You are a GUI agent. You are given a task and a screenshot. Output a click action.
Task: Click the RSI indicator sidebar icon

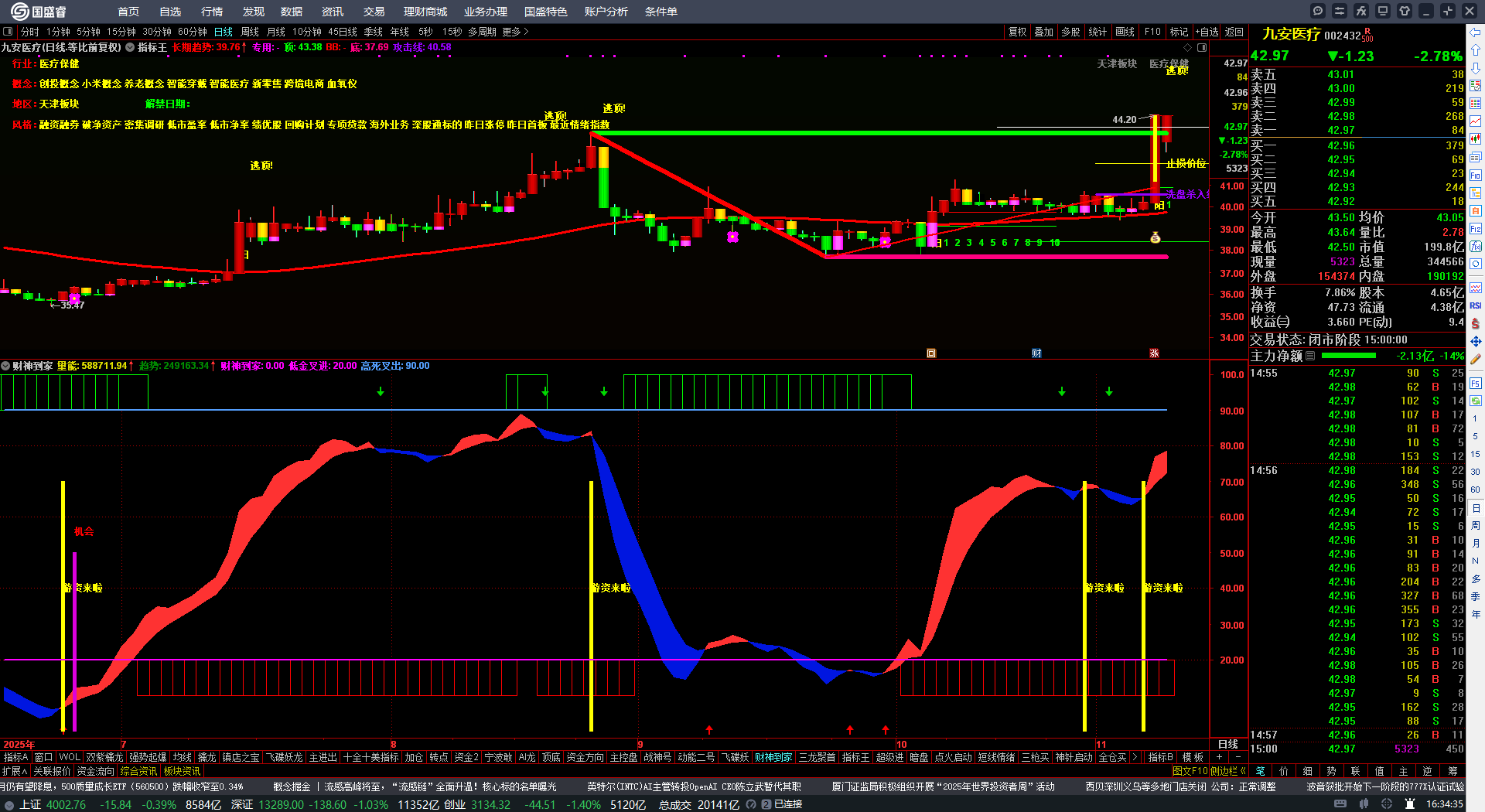pos(1476,305)
